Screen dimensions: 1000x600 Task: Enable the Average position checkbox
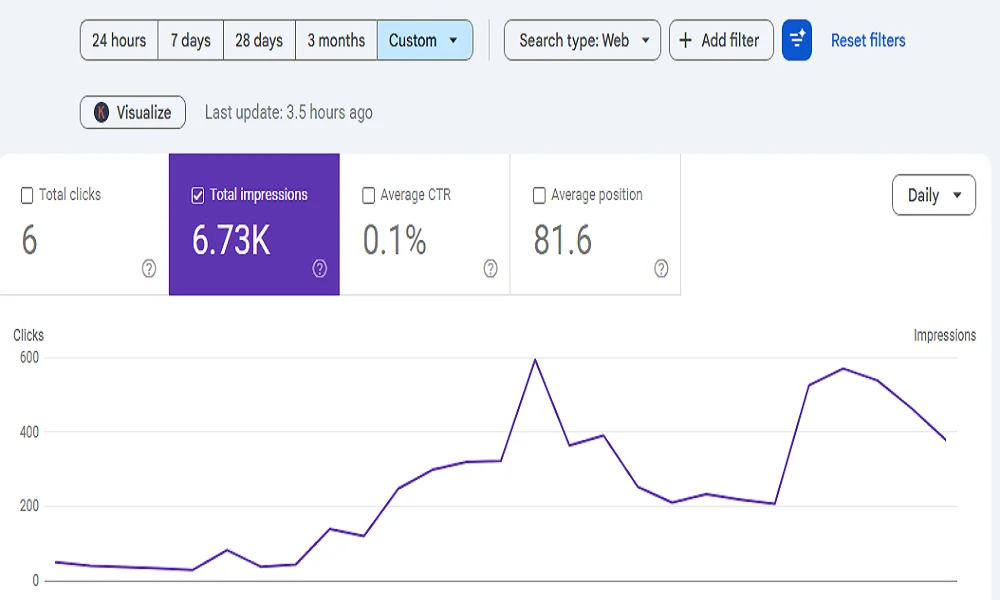point(539,195)
